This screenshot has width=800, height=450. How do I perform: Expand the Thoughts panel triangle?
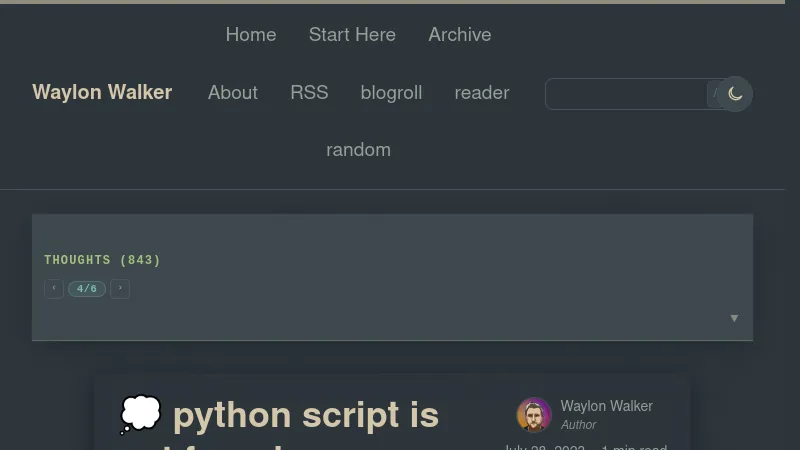[x=734, y=318]
